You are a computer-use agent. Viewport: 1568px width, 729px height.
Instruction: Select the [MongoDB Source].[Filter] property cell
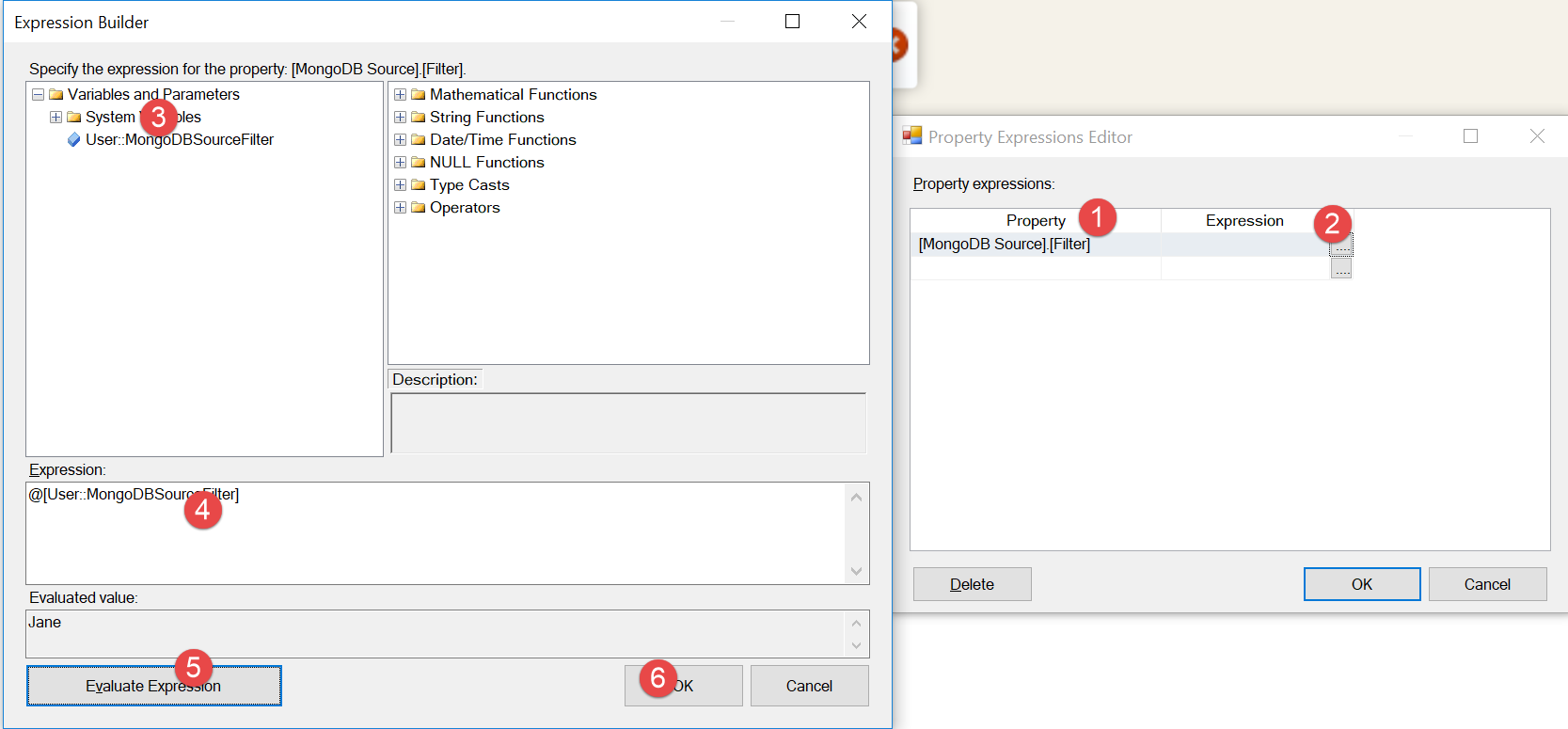point(1036,245)
